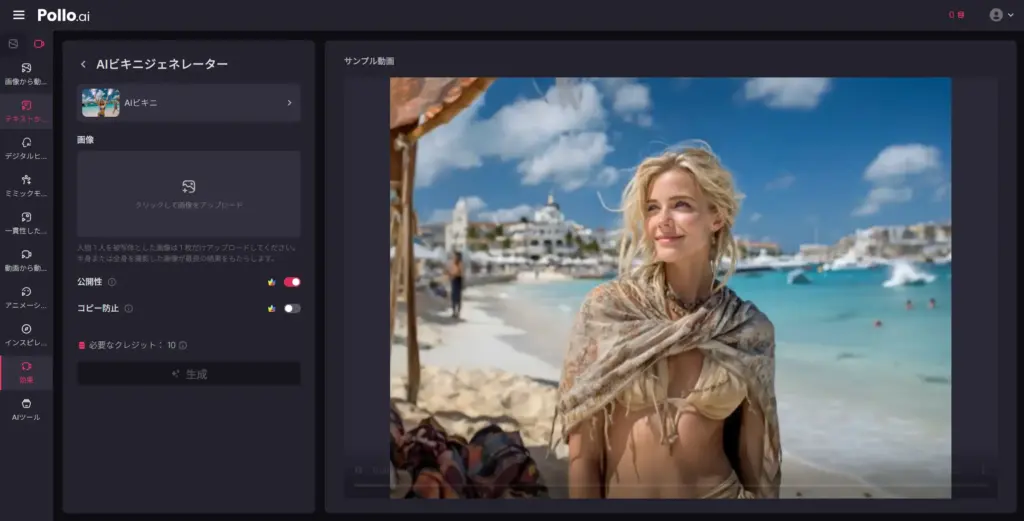Click the user avatar icon
Image resolution: width=1024 pixels, height=521 pixels.
point(996,14)
